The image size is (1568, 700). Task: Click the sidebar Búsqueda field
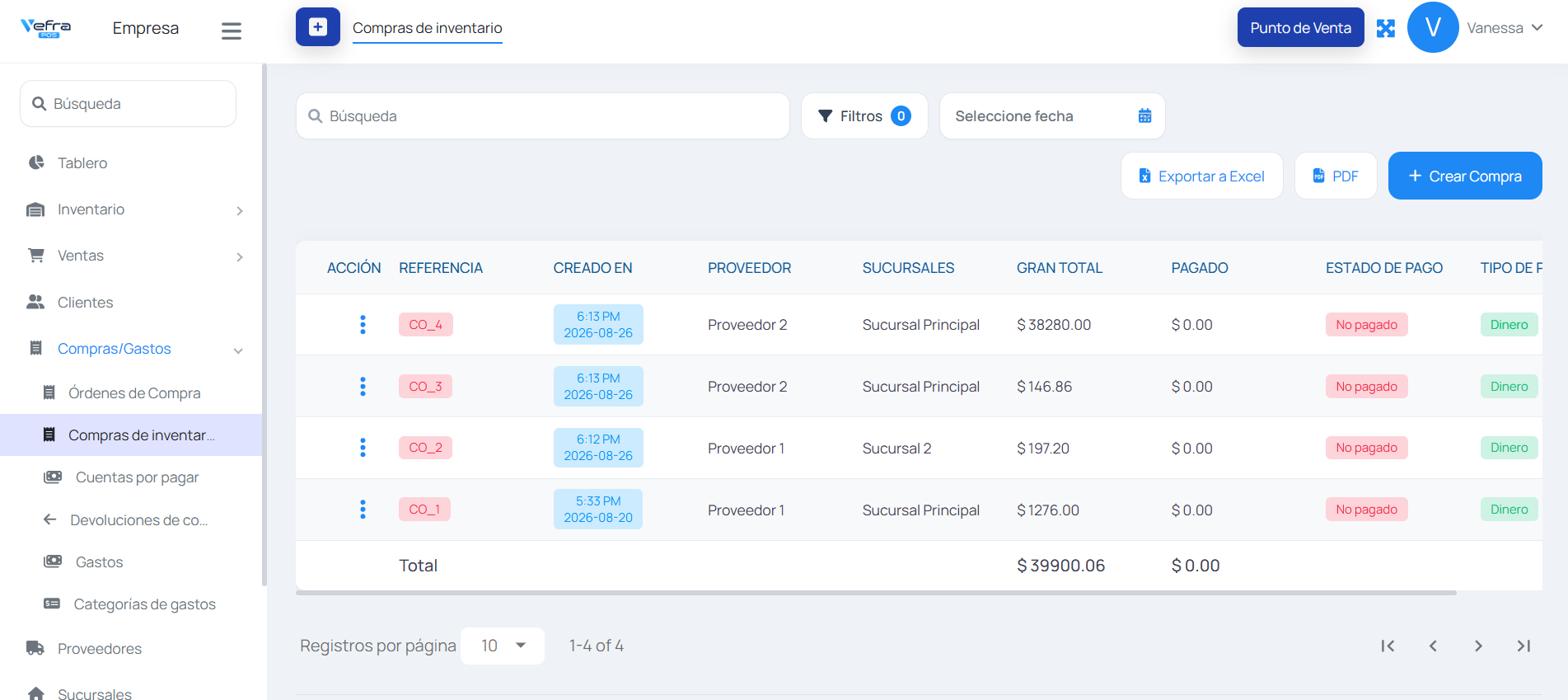[x=128, y=104]
